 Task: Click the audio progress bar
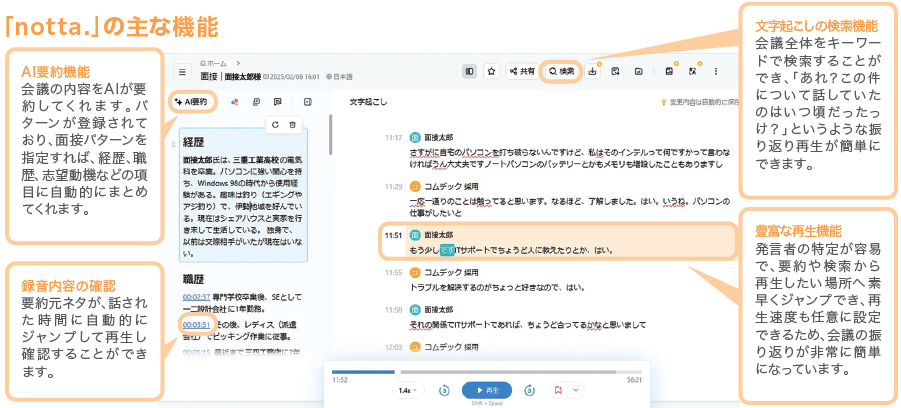click(487, 372)
